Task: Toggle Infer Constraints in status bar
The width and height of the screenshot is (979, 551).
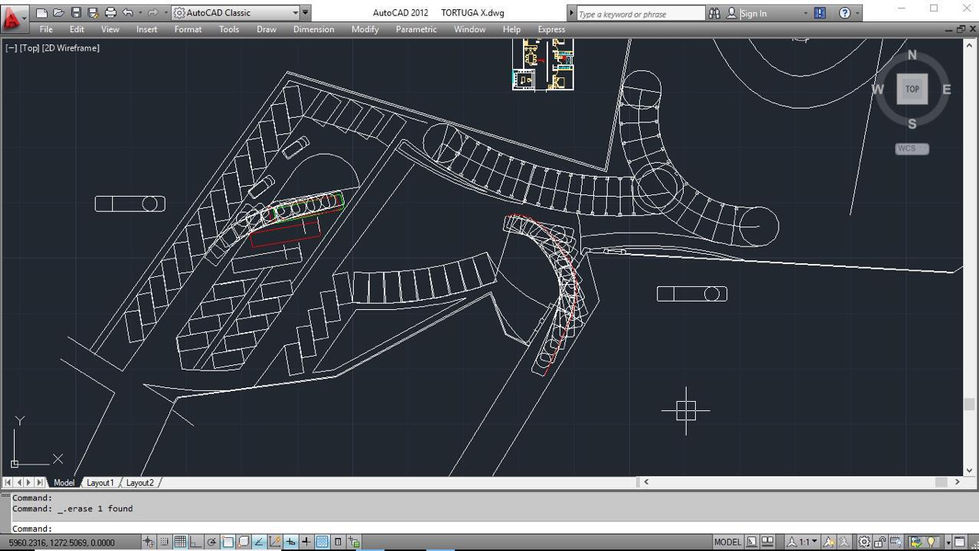Action: [148, 542]
